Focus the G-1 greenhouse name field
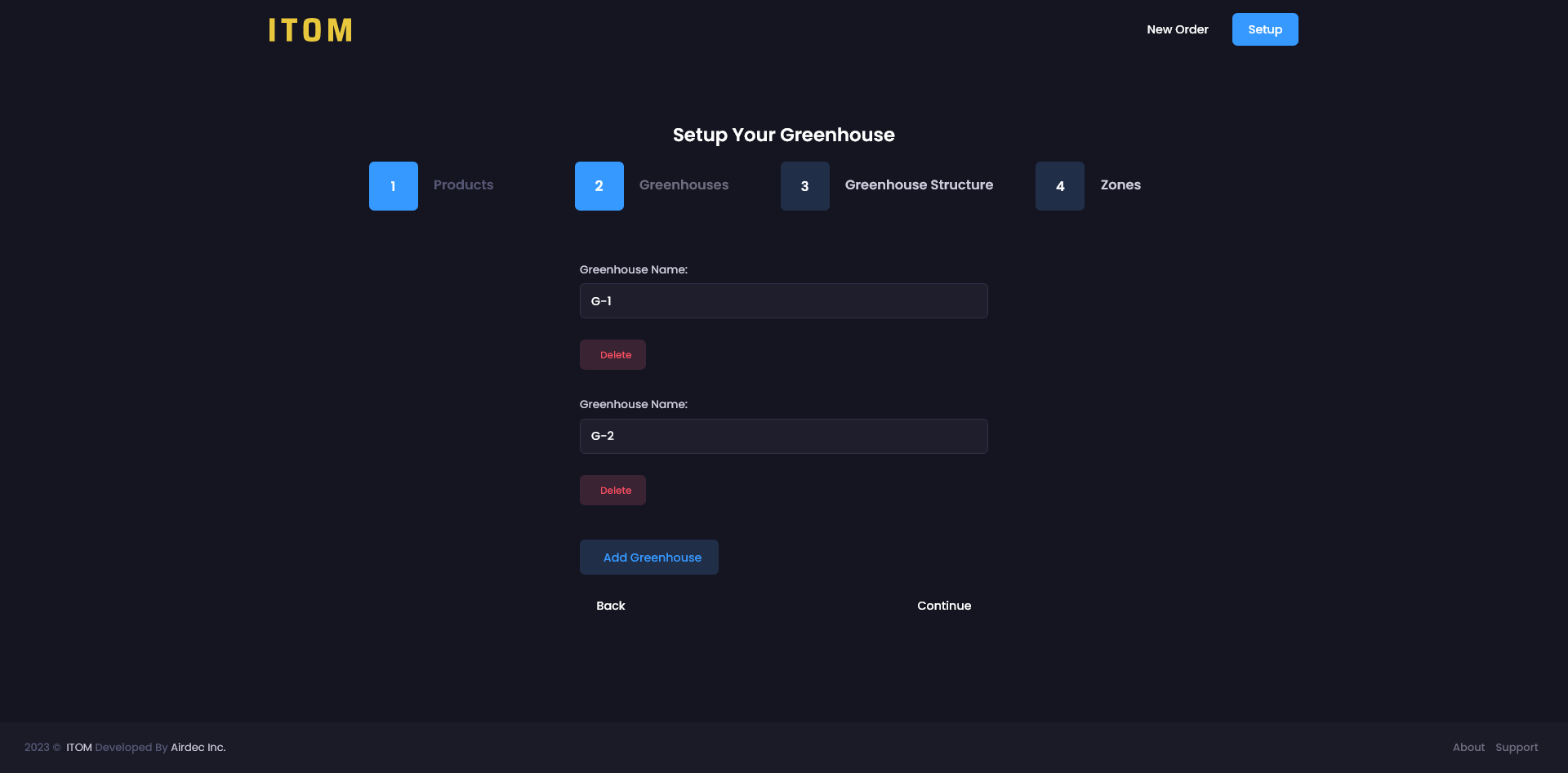Image resolution: width=1568 pixels, height=773 pixels. pos(783,301)
